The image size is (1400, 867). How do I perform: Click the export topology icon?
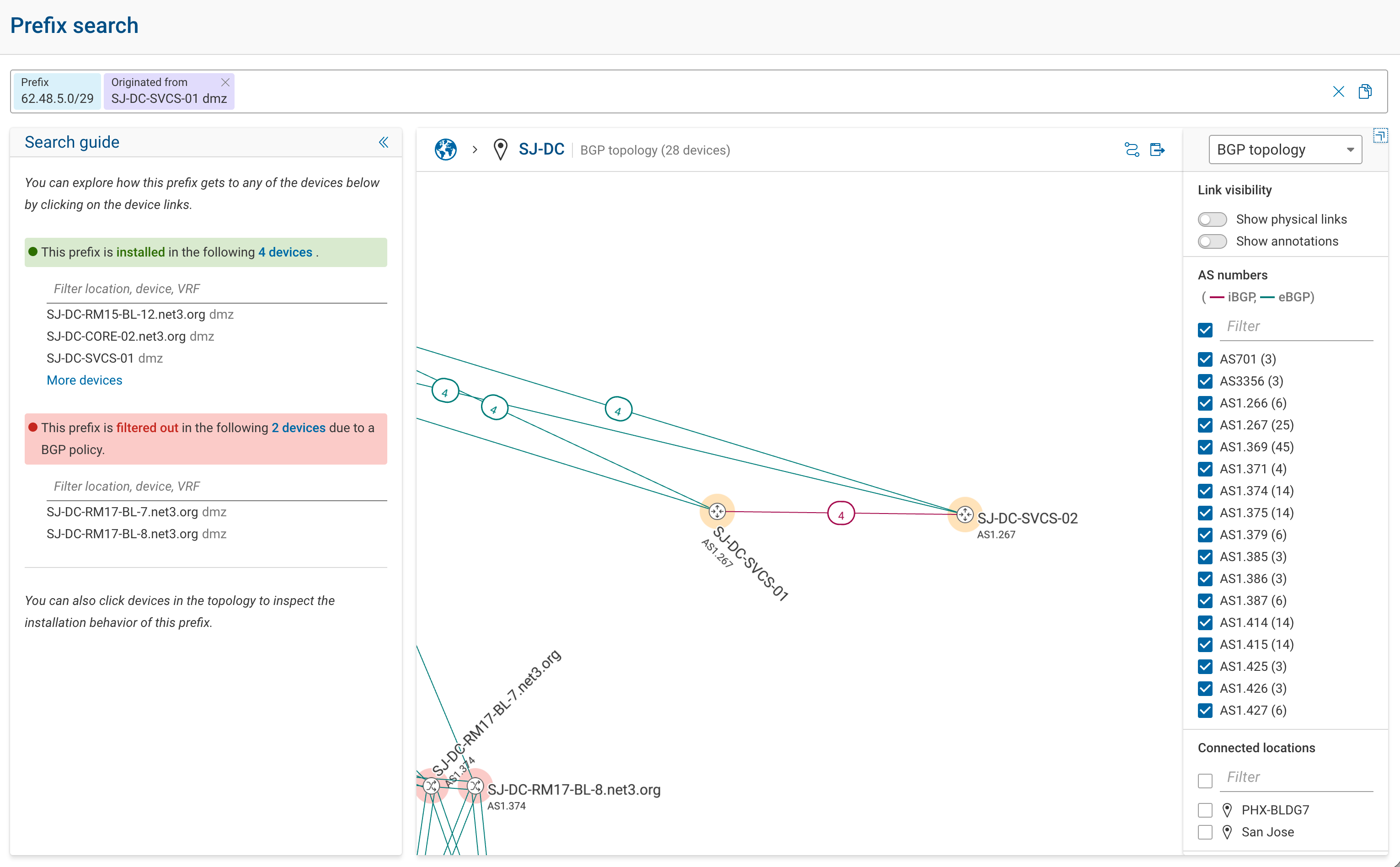pyautogui.click(x=1158, y=150)
